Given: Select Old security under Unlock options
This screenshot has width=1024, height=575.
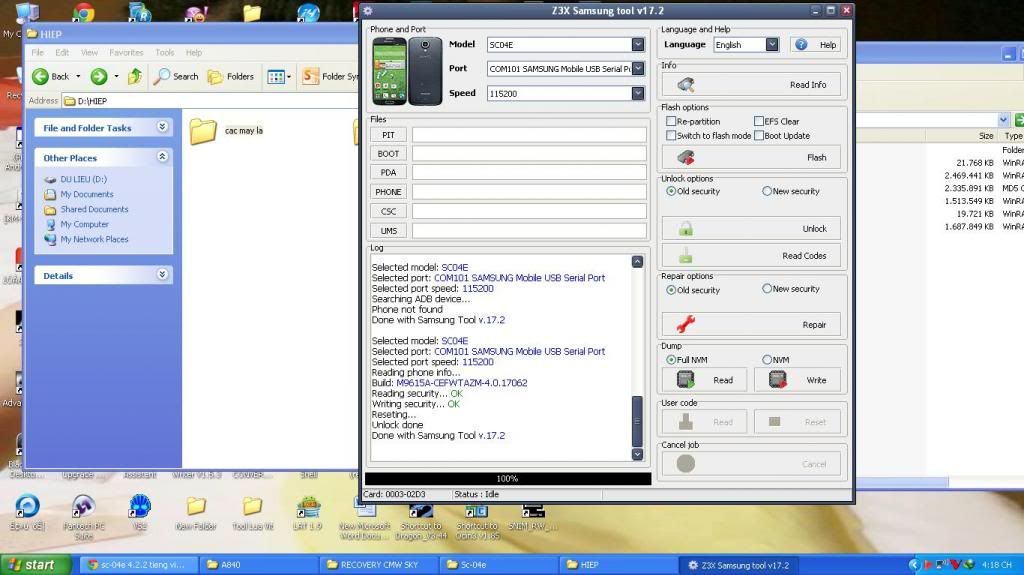Looking at the screenshot, I should tap(671, 191).
